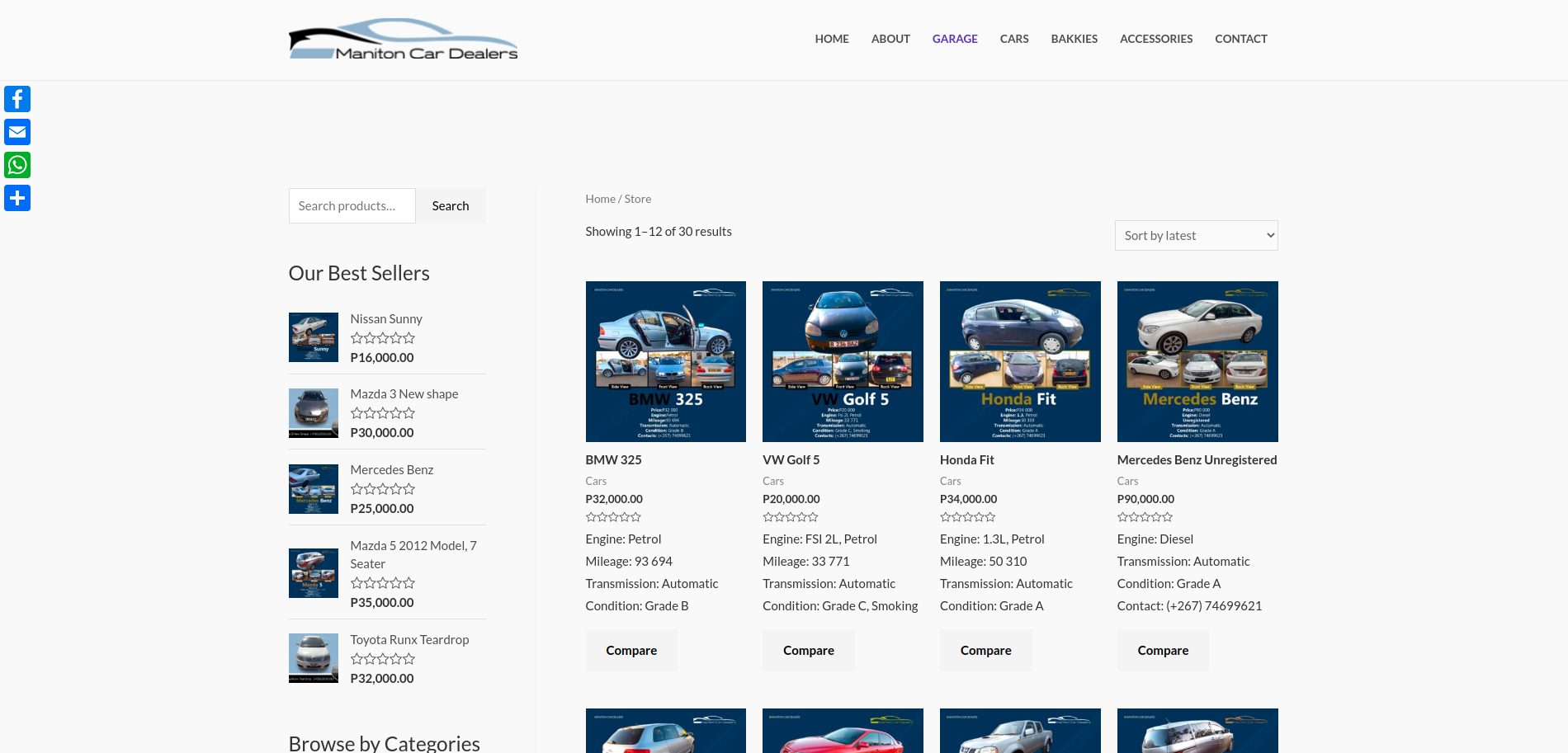Open more share options plus icon
The height and width of the screenshot is (753, 1568).
pyautogui.click(x=17, y=198)
